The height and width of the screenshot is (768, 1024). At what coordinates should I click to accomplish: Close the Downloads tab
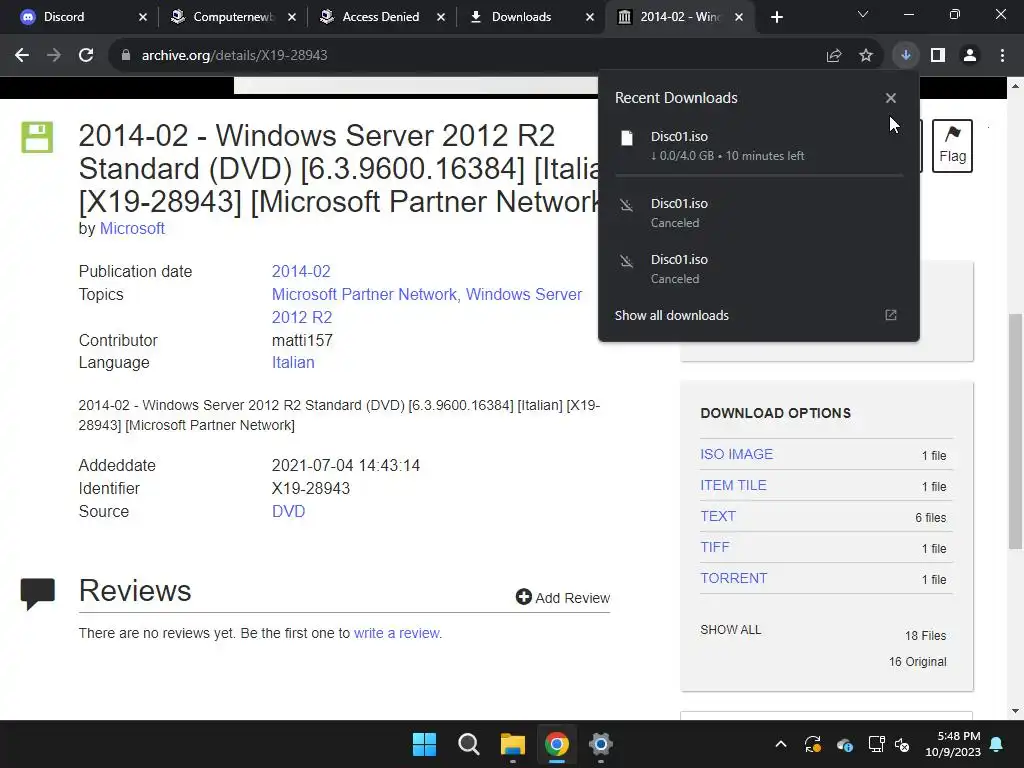tap(590, 17)
